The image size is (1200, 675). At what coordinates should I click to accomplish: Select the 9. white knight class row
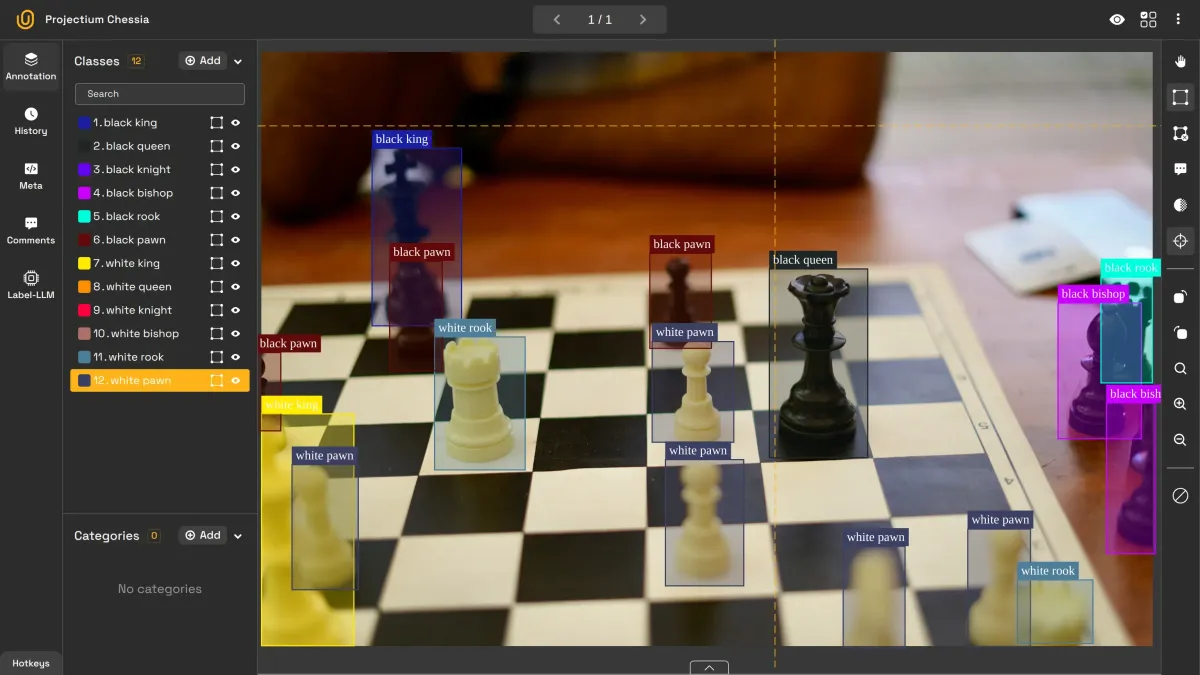point(160,310)
